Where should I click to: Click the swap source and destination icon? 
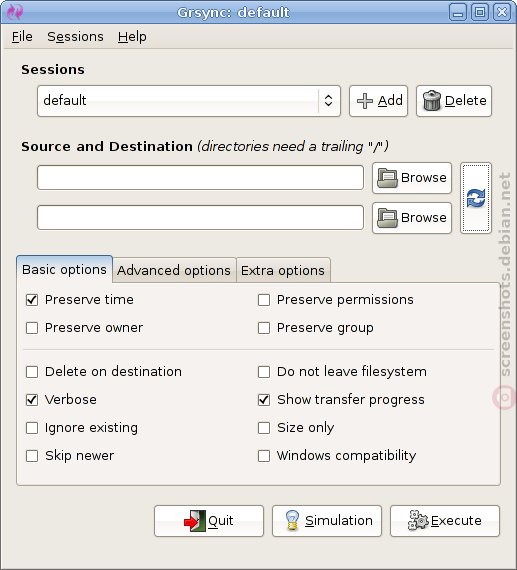click(x=476, y=198)
